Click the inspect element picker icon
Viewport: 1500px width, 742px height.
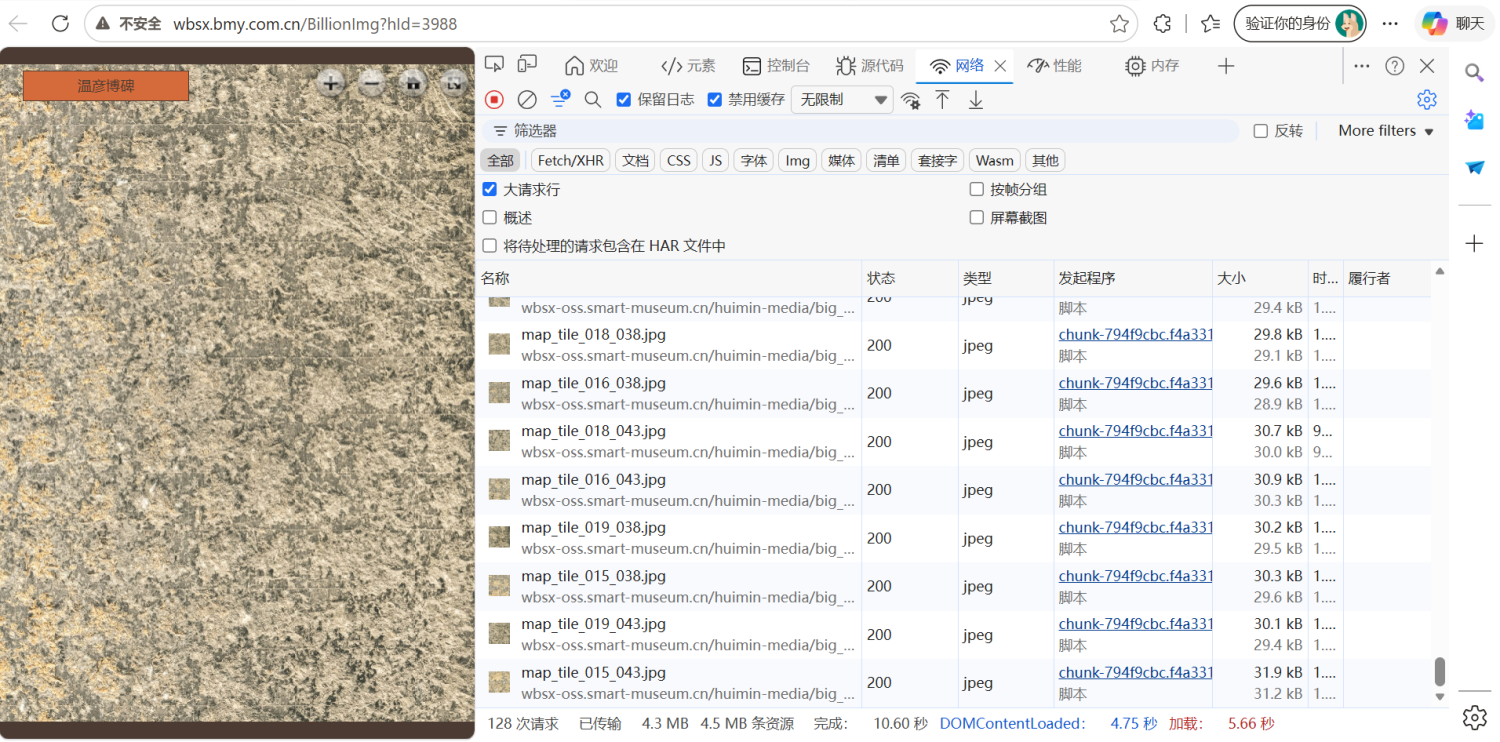tap(494, 65)
